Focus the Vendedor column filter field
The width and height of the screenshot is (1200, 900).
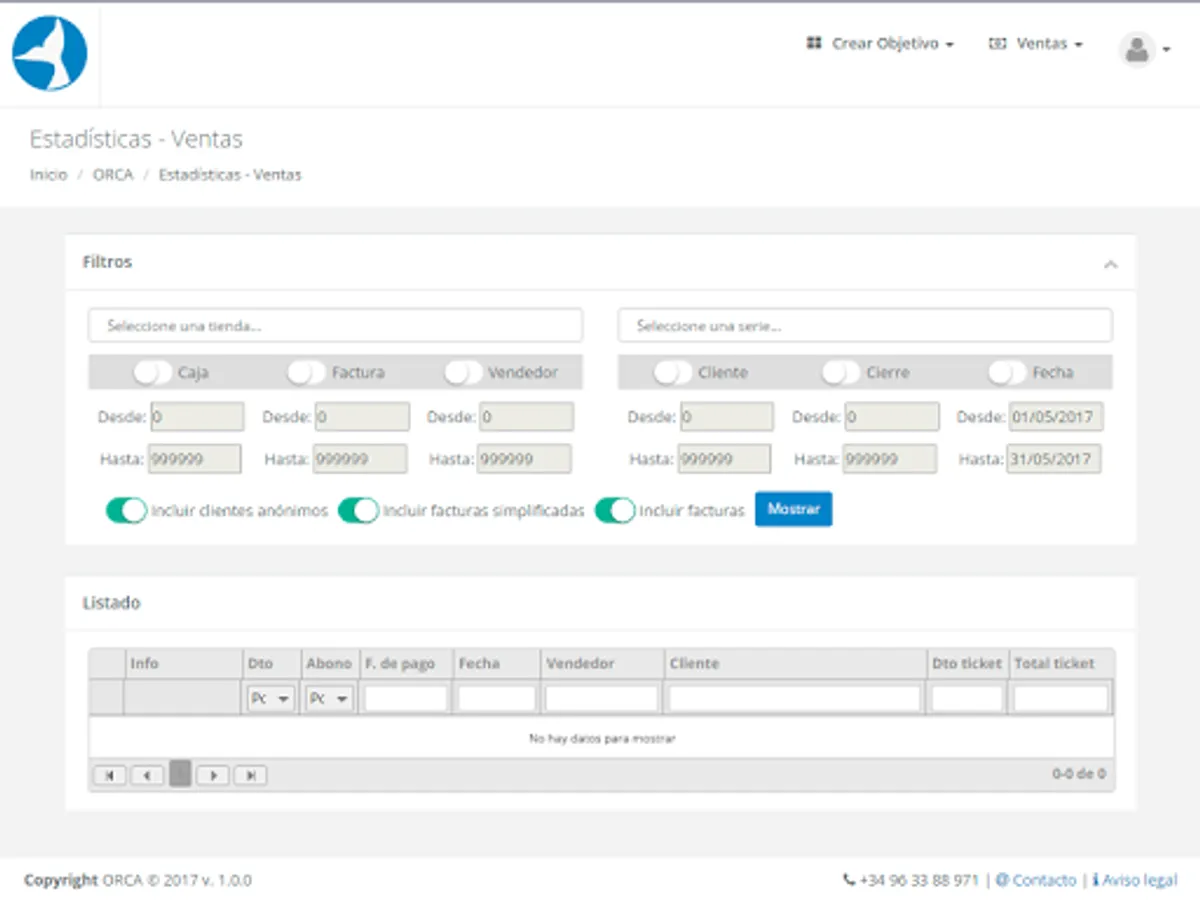602,699
